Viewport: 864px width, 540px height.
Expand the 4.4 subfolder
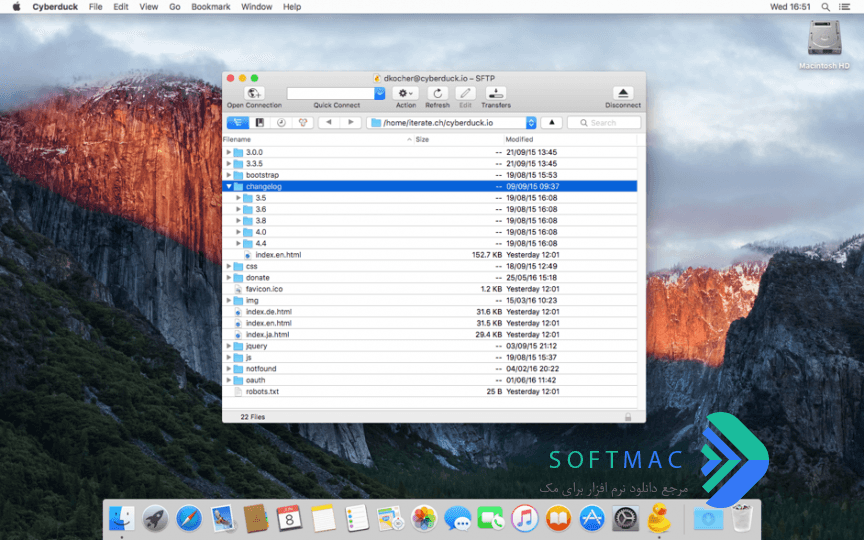click(238, 243)
